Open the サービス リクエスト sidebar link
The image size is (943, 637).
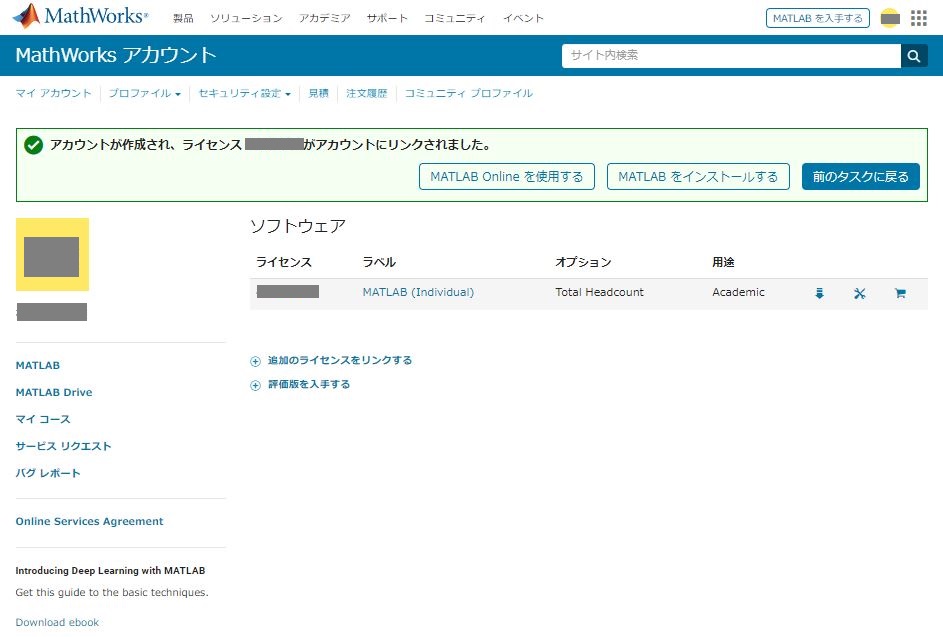[63, 446]
